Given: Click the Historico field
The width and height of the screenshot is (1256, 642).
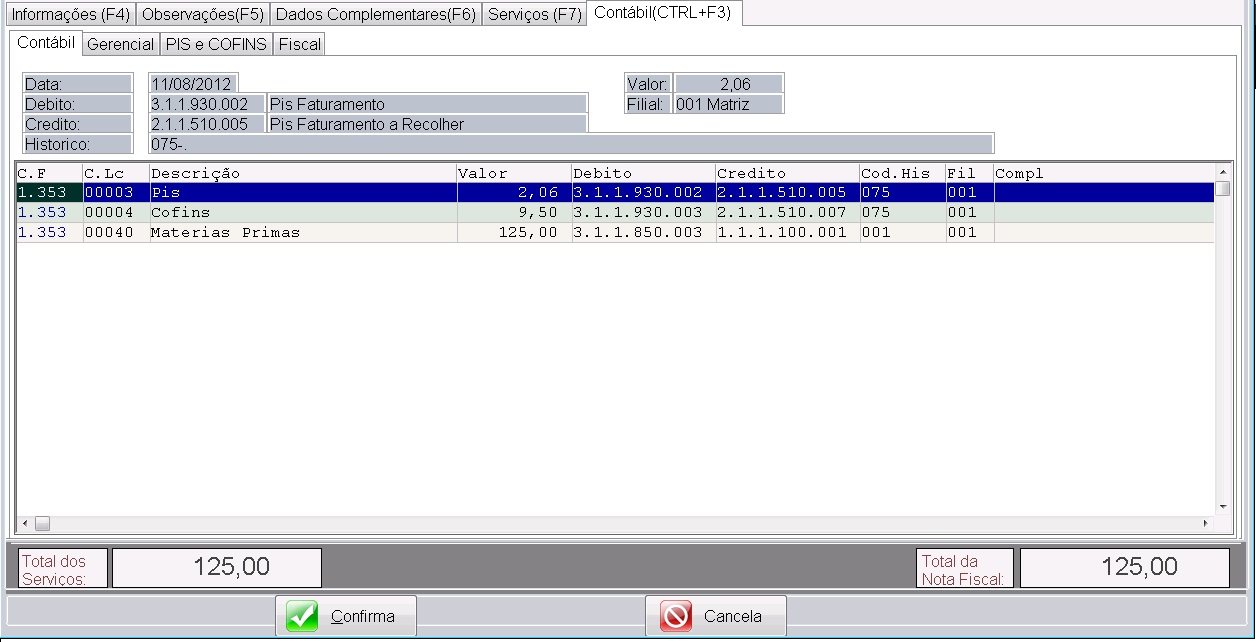Looking at the screenshot, I should (x=570, y=144).
